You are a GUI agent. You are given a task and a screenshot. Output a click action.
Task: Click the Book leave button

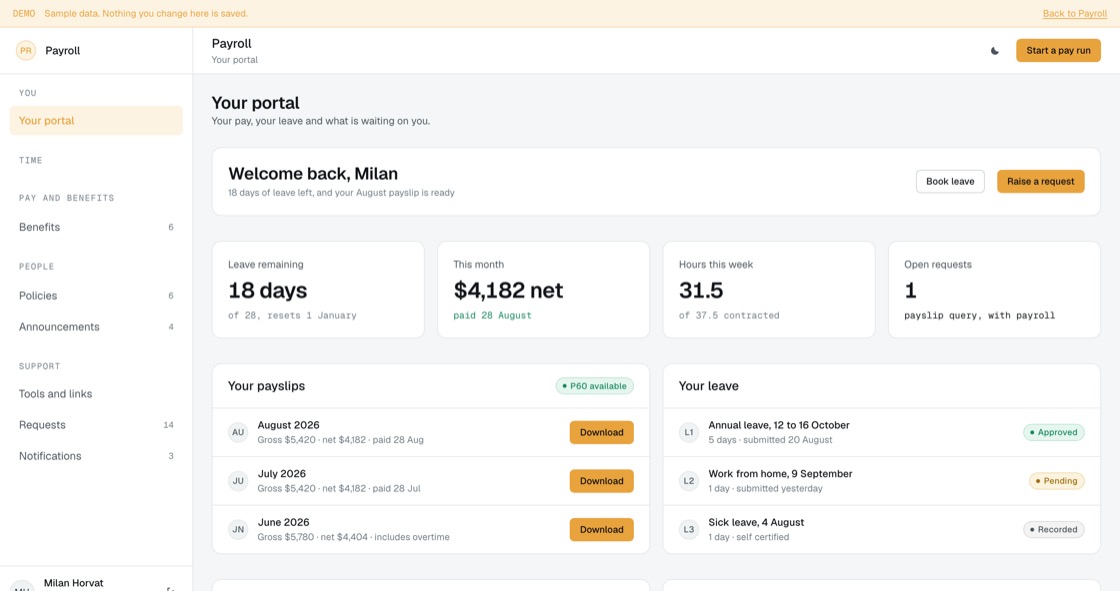pos(950,182)
